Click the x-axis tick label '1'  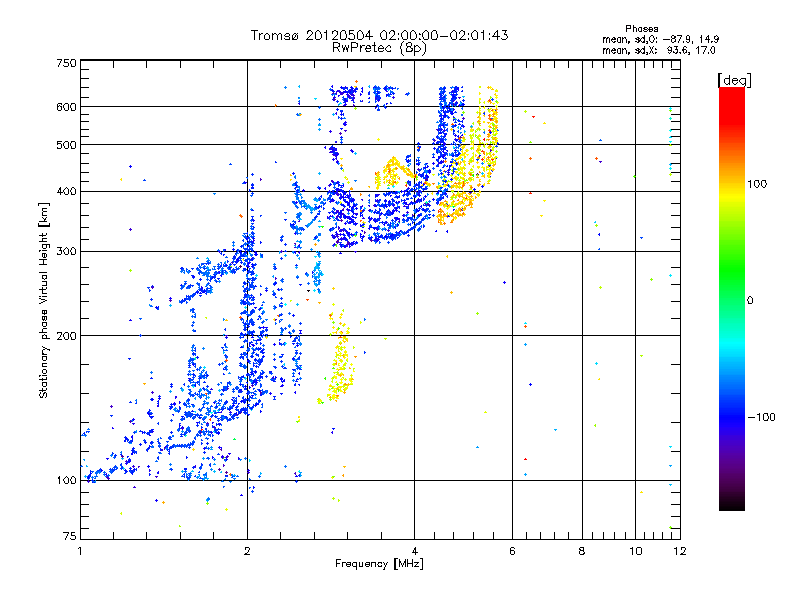[x=80, y=551]
